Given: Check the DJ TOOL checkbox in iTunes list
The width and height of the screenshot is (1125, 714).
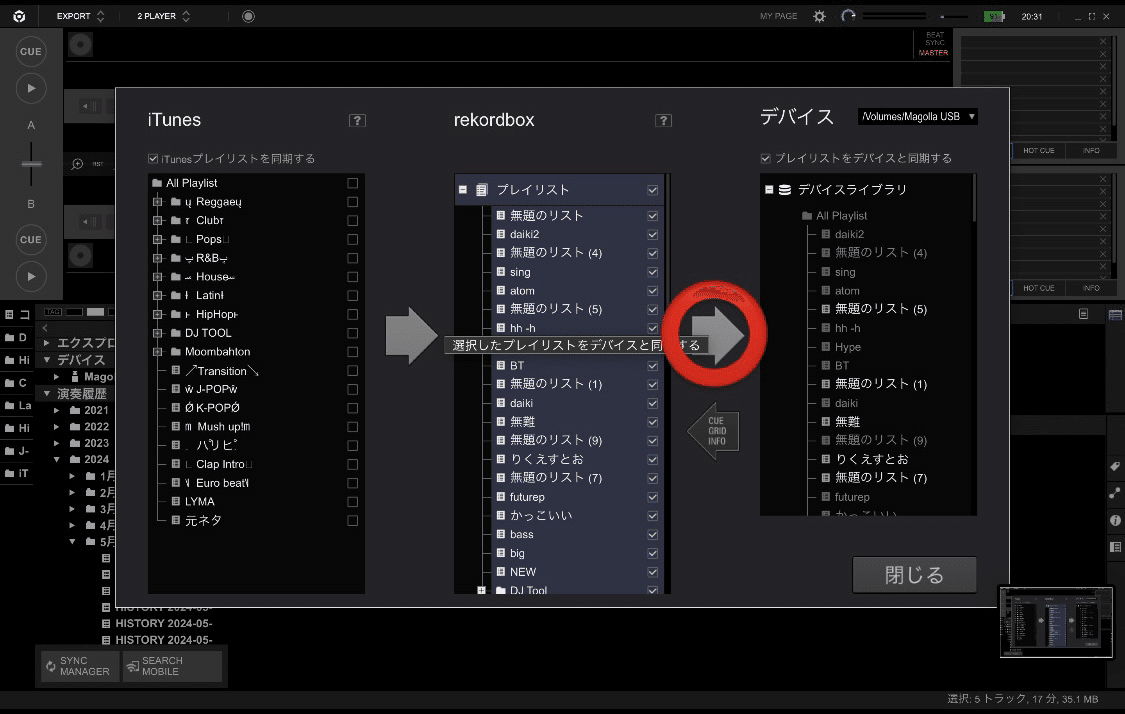Looking at the screenshot, I should tap(352, 333).
